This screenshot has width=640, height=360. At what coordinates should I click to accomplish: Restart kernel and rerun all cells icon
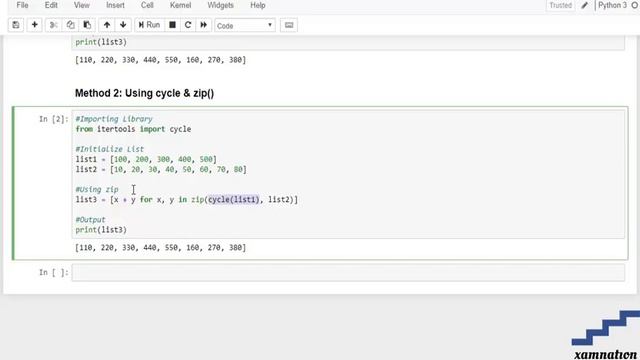tap(203, 25)
